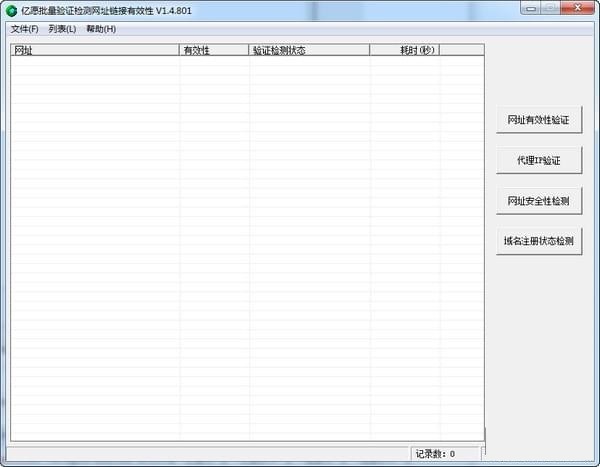This screenshot has width=600, height=467.
Task: Click the 验证检测状态 column header
Action: tap(309, 50)
